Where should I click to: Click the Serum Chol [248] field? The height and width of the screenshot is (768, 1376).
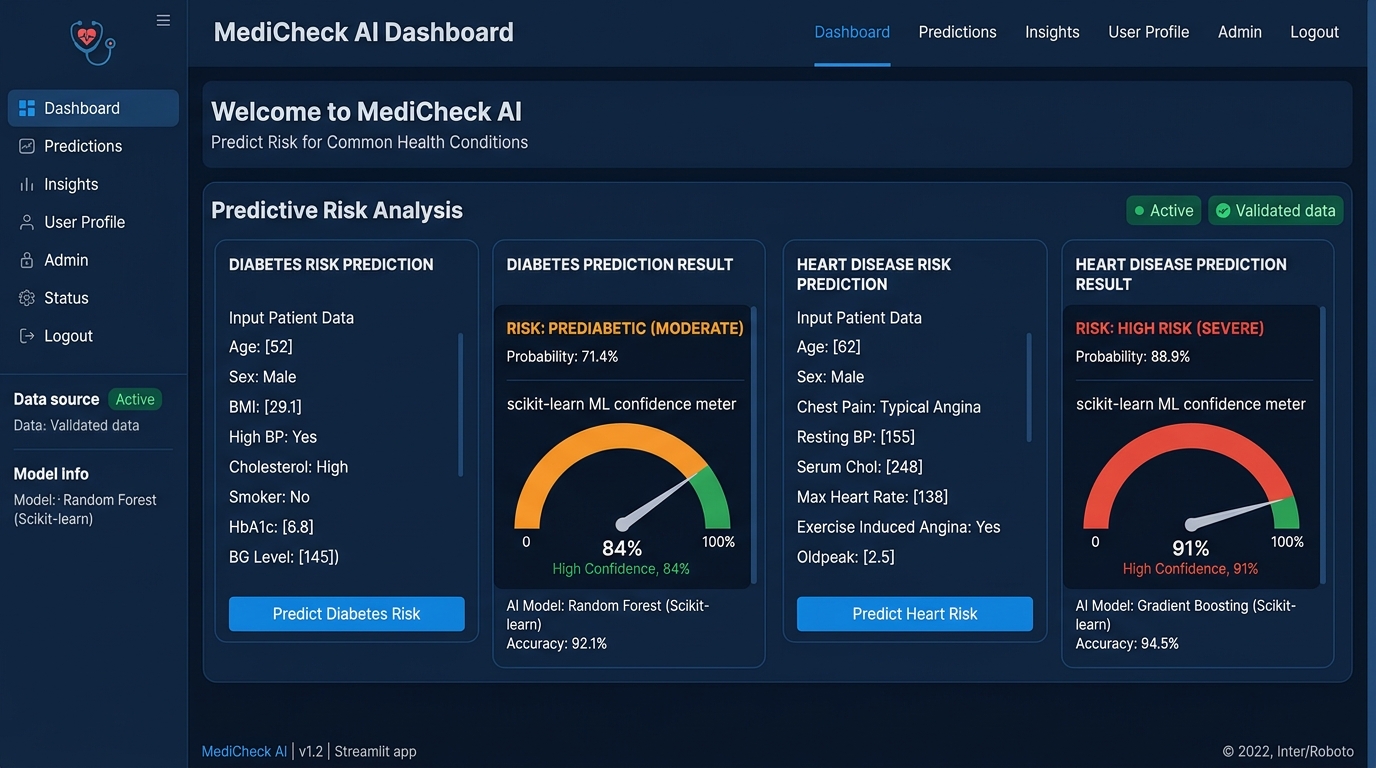click(x=860, y=467)
